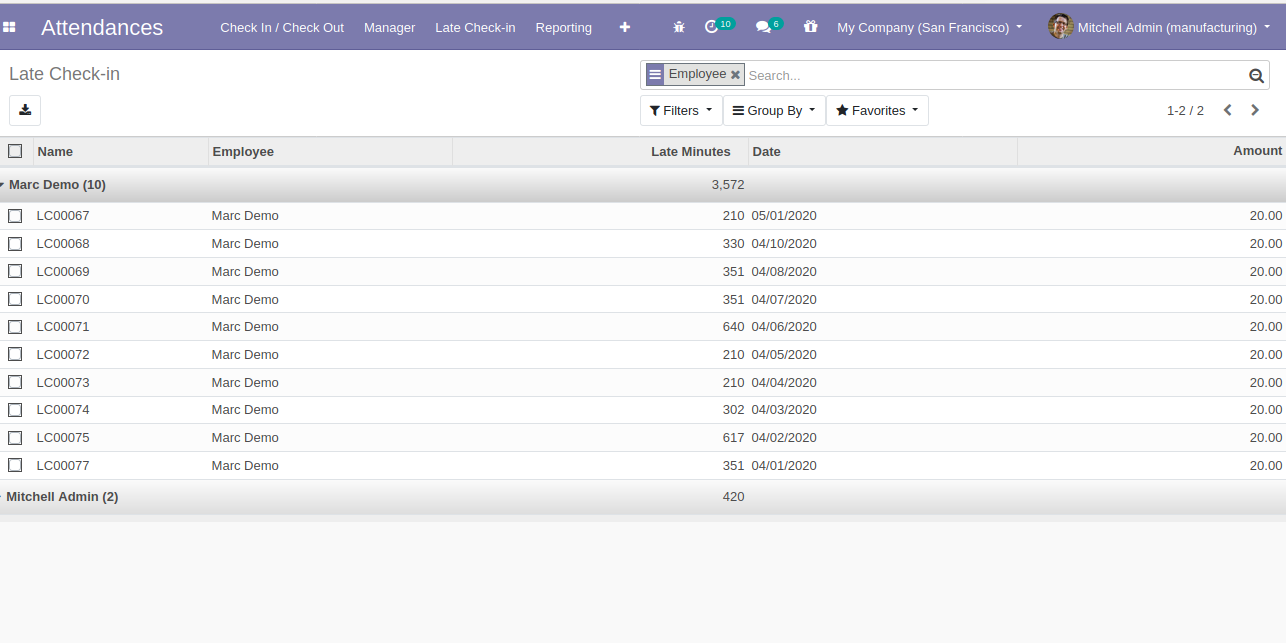
Task: Remove the Employee group facet
Action: pos(735,75)
